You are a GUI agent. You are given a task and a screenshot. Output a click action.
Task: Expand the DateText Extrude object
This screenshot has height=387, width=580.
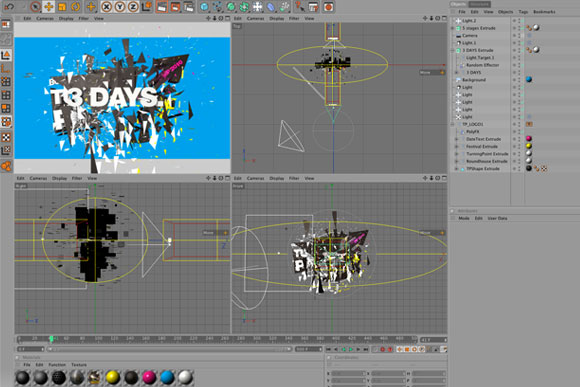(x=456, y=139)
